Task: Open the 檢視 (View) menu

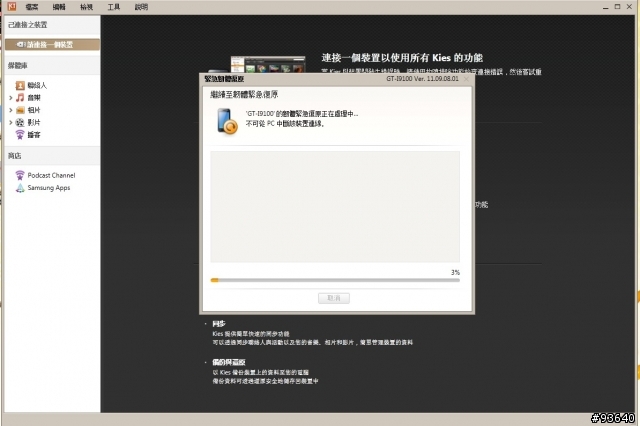Action: (x=86, y=7)
